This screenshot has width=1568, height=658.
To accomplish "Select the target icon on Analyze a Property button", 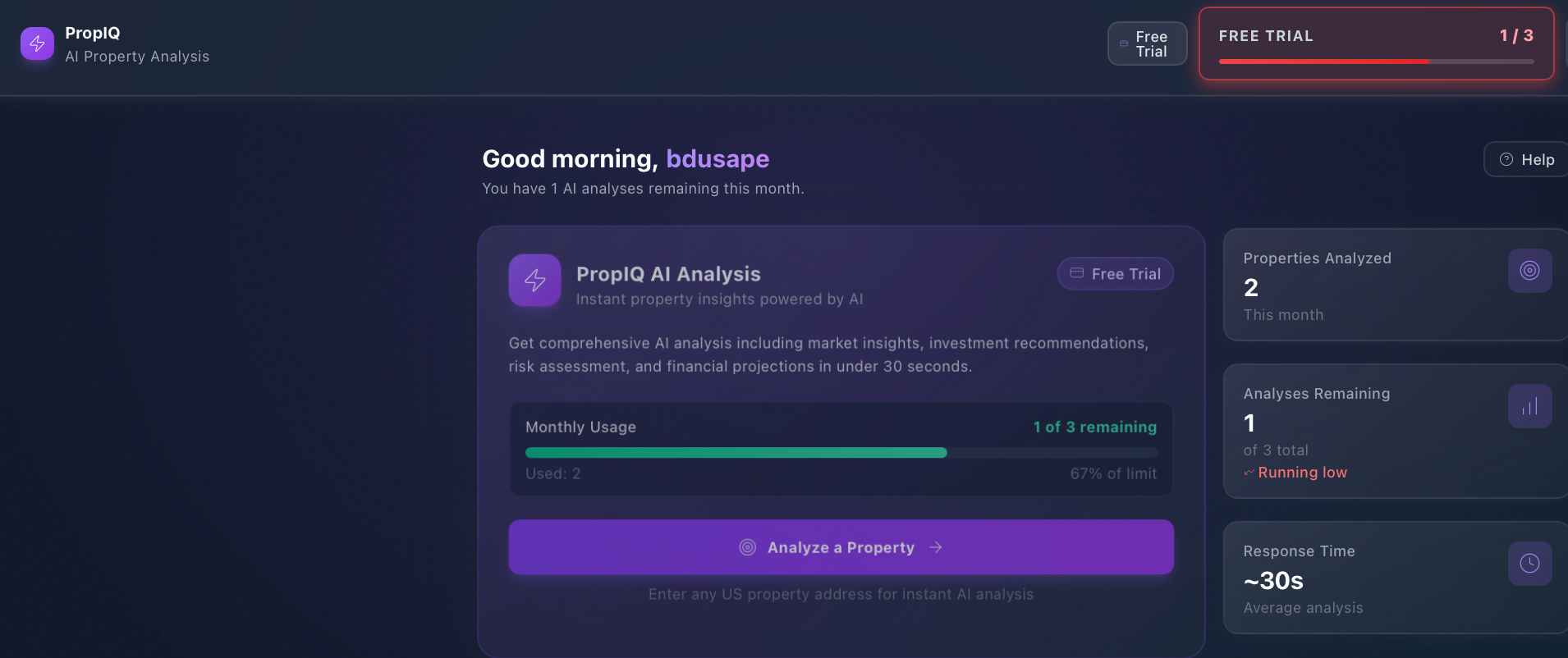I will point(748,546).
